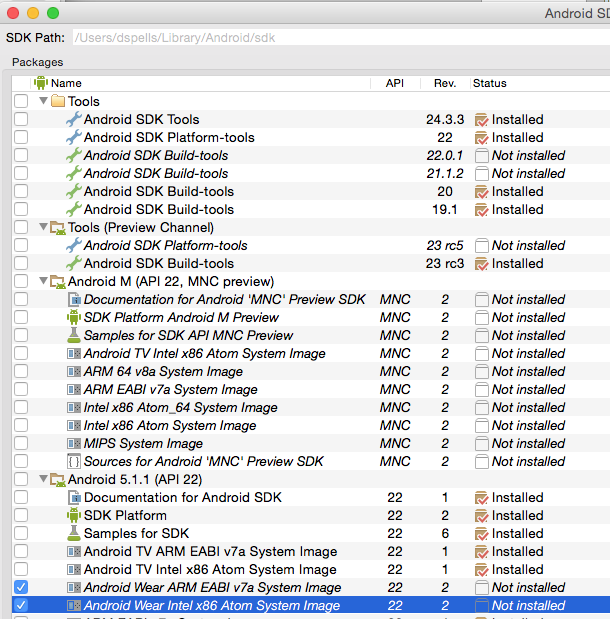Collapse the Tools (Preview Channel) group
This screenshot has height=619, width=610.
coord(43,227)
